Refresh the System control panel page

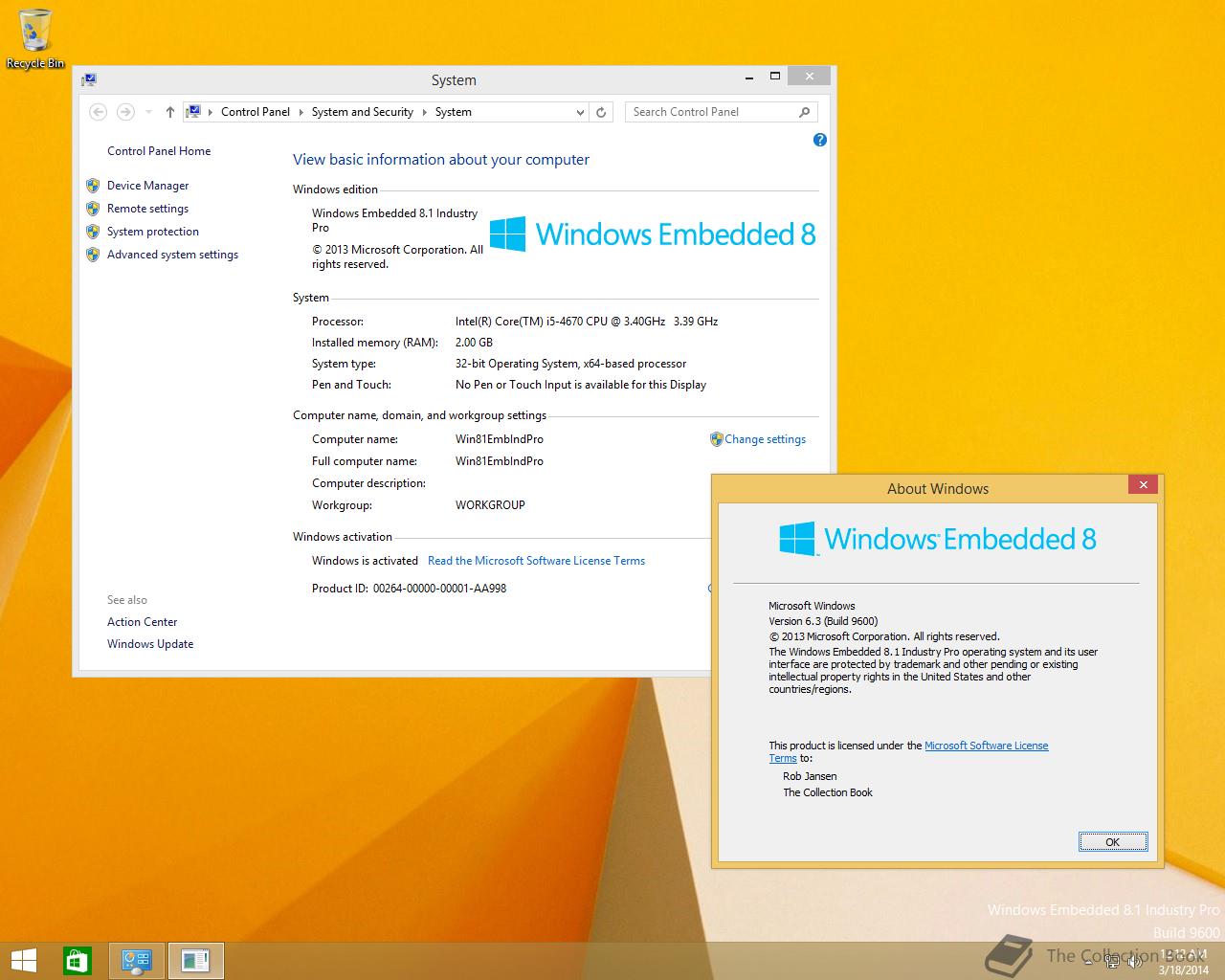click(601, 112)
